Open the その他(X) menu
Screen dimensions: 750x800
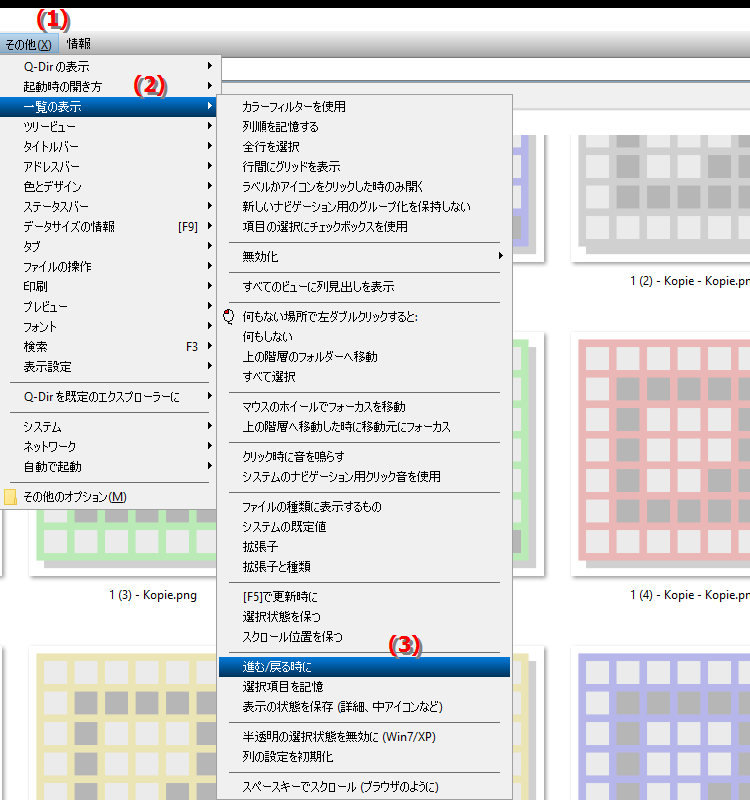point(29,44)
